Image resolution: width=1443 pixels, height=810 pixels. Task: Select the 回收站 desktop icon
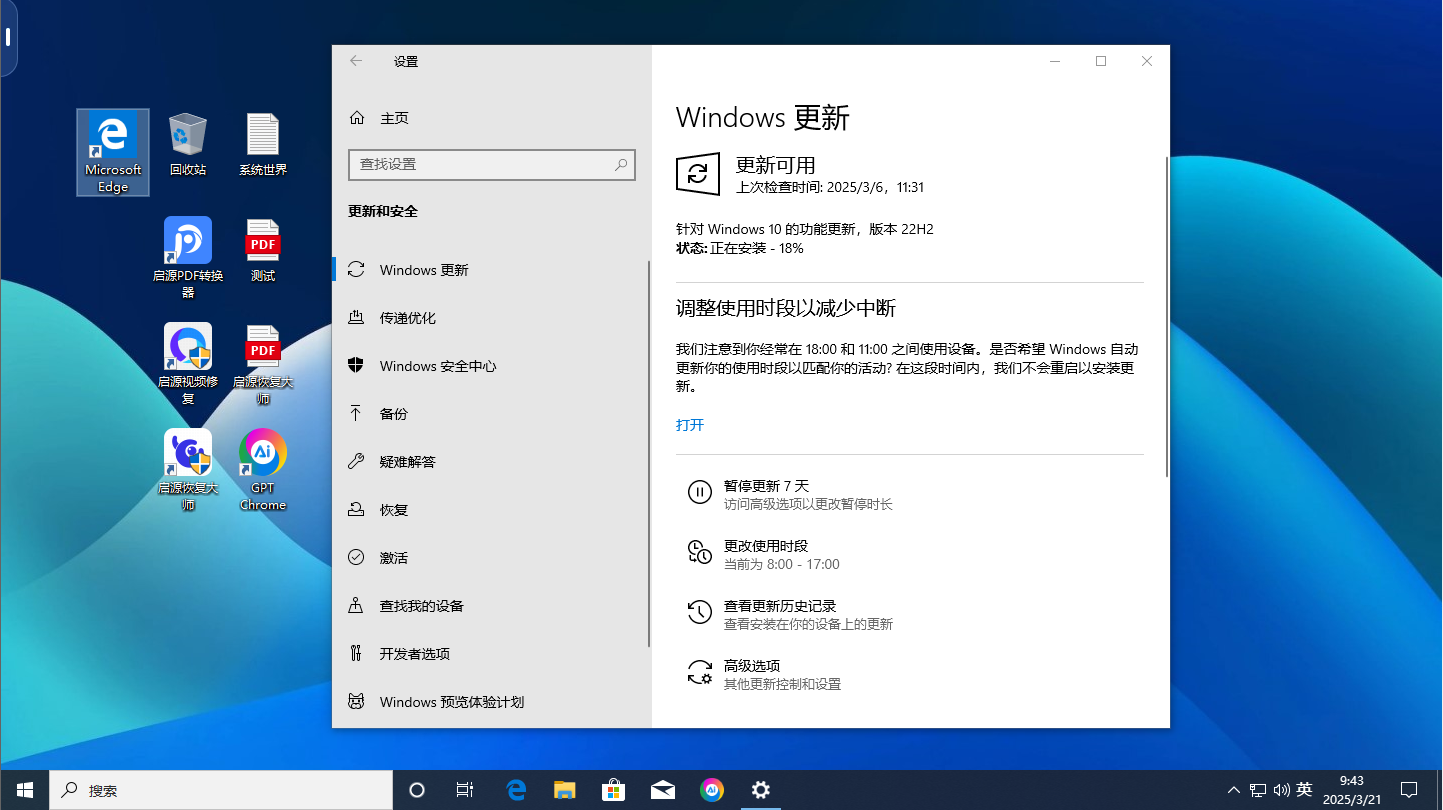pos(188,145)
